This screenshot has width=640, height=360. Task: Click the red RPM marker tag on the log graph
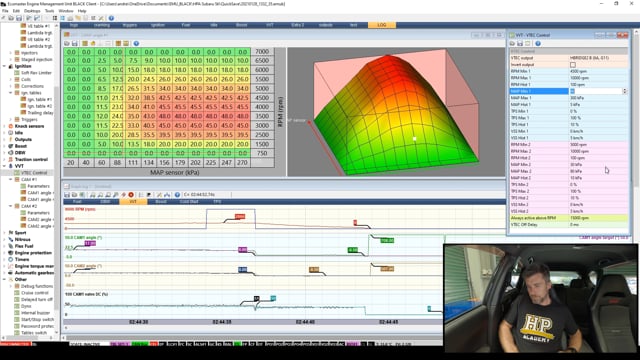tap(240, 216)
